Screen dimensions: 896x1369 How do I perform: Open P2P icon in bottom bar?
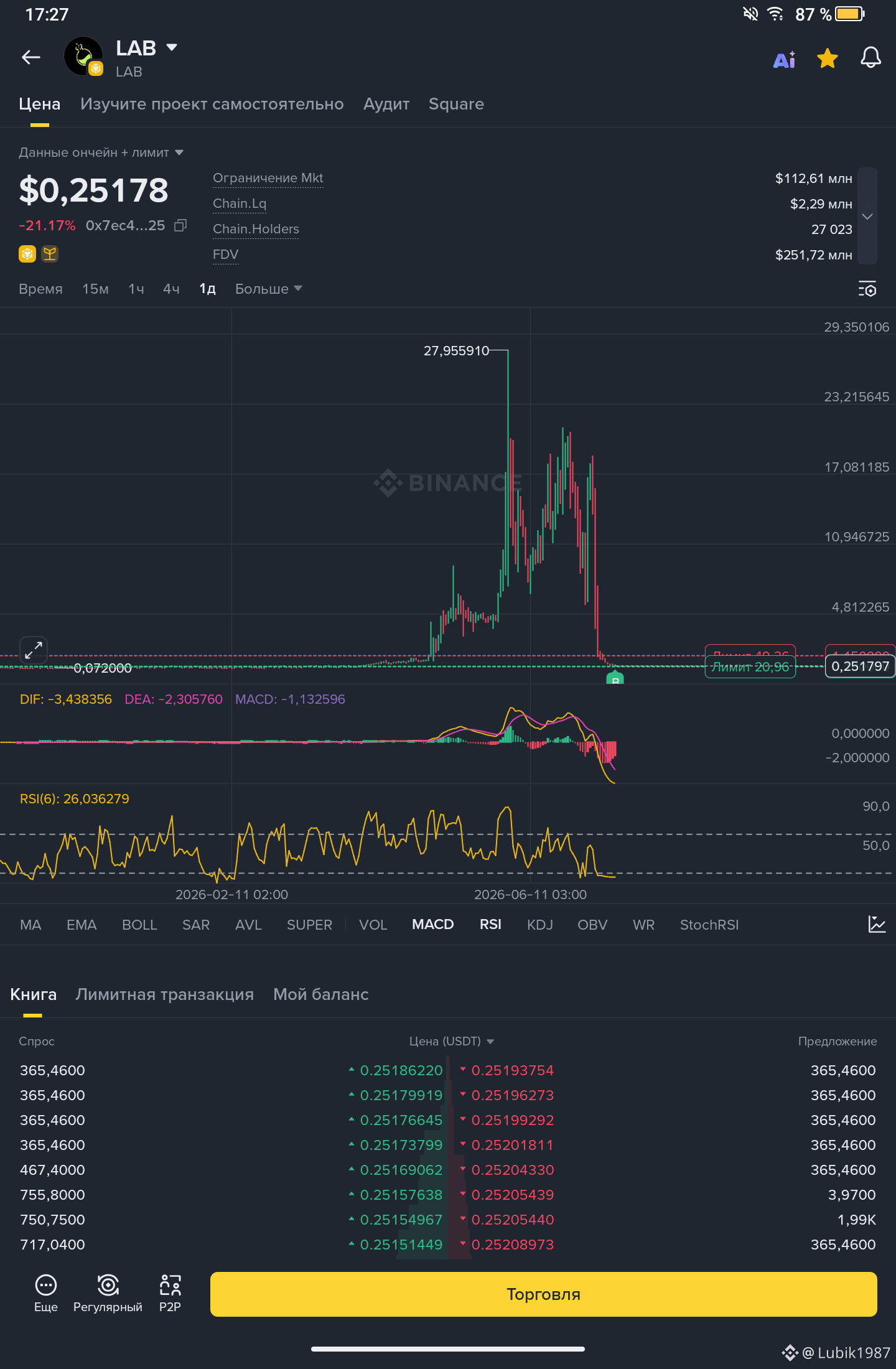tap(170, 1294)
